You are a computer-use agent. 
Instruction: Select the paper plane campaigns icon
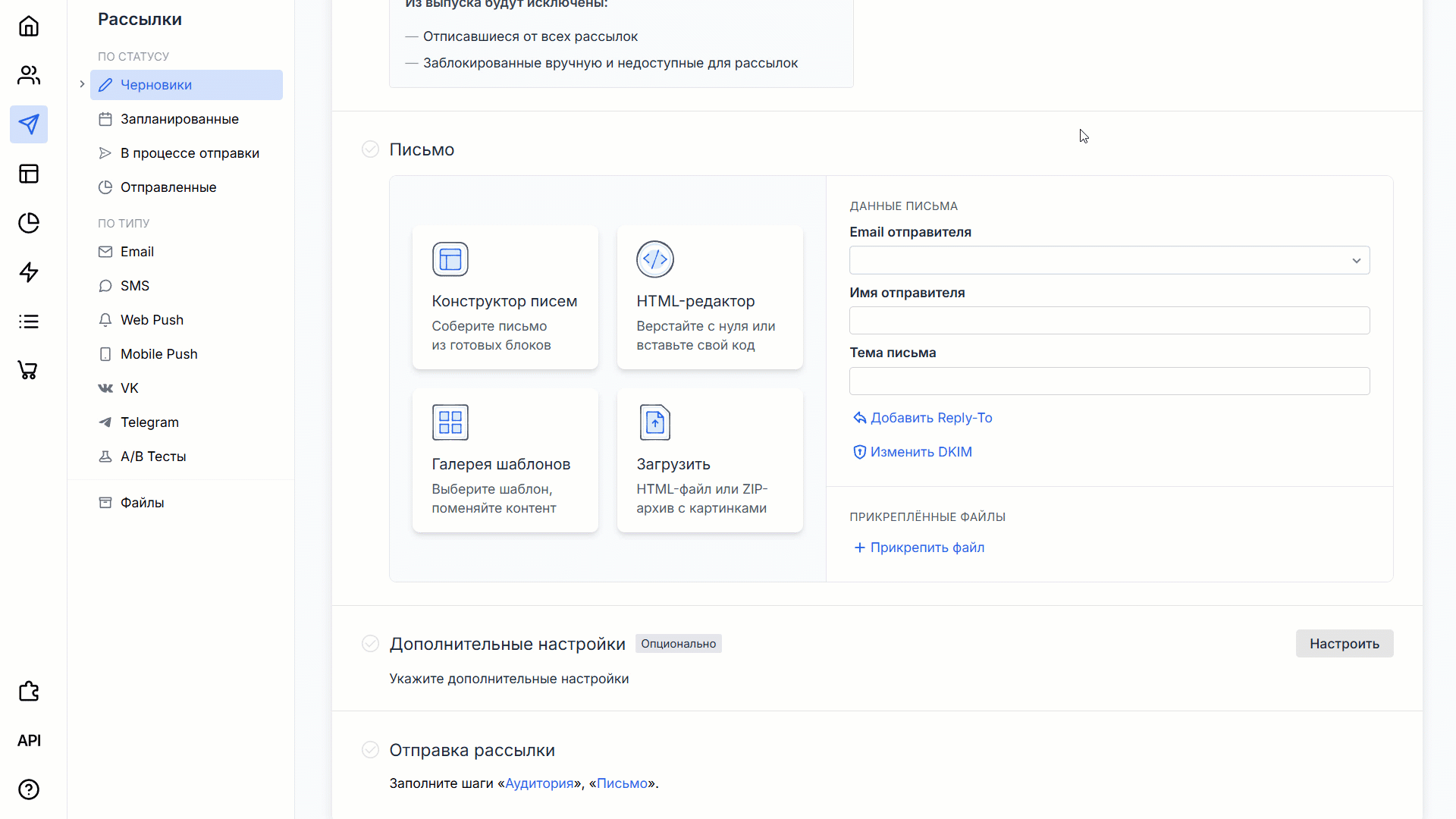pyautogui.click(x=28, y=124)
